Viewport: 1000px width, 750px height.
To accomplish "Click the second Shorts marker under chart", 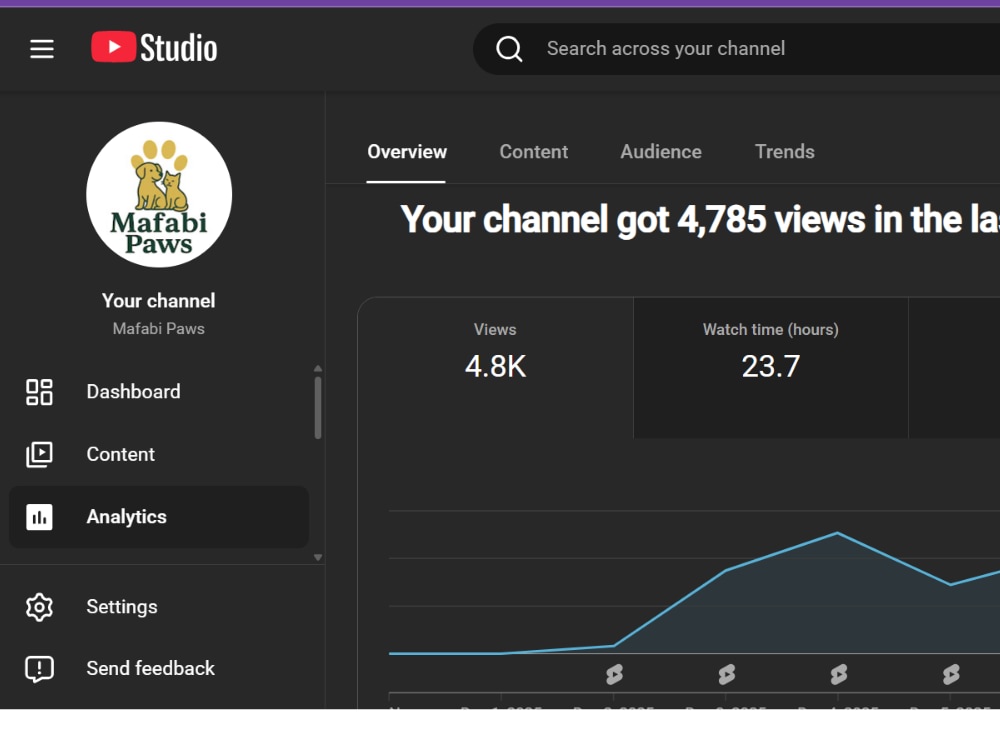I will tap(726, 674).
